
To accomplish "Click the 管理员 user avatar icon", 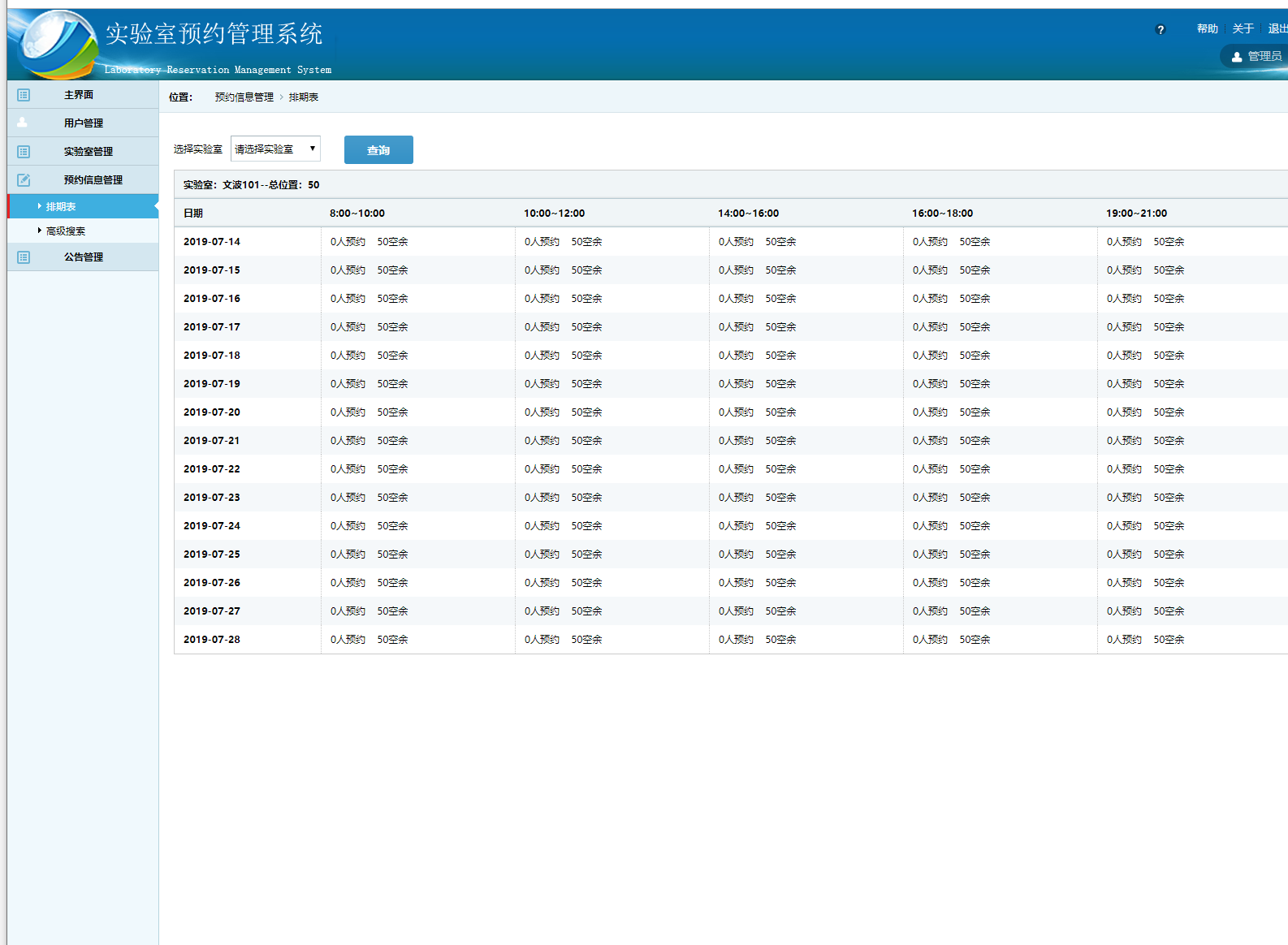I will coord(1237,57).
